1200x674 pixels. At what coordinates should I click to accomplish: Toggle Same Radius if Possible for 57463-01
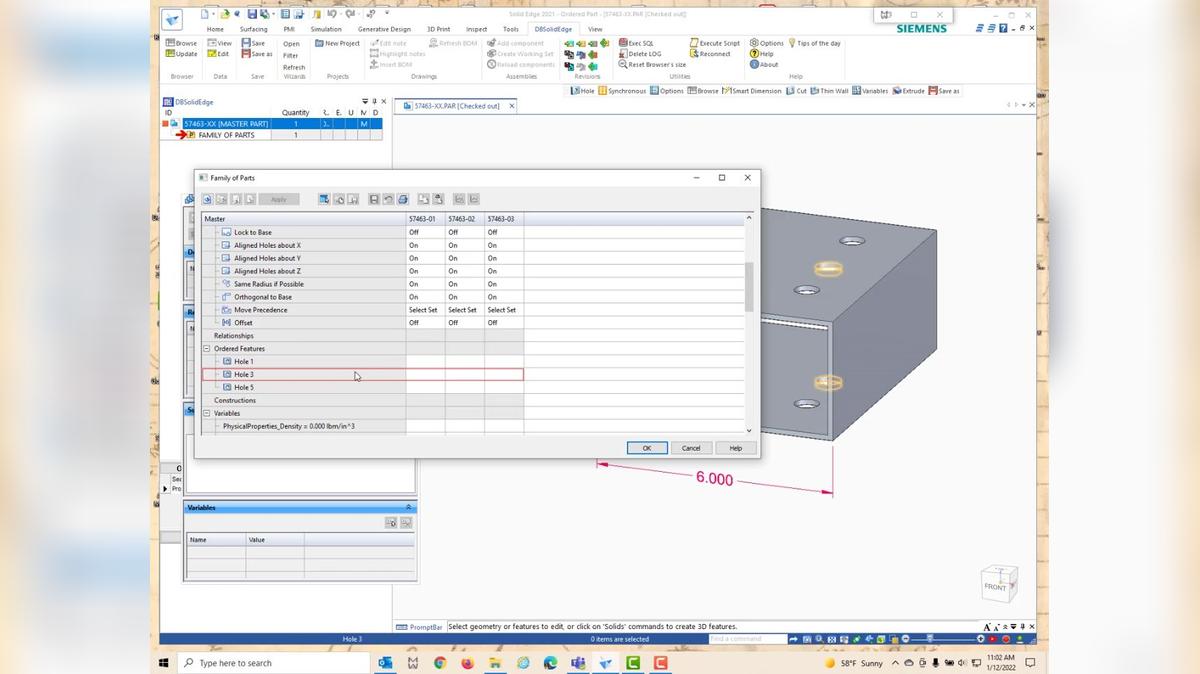coord(425,284)
